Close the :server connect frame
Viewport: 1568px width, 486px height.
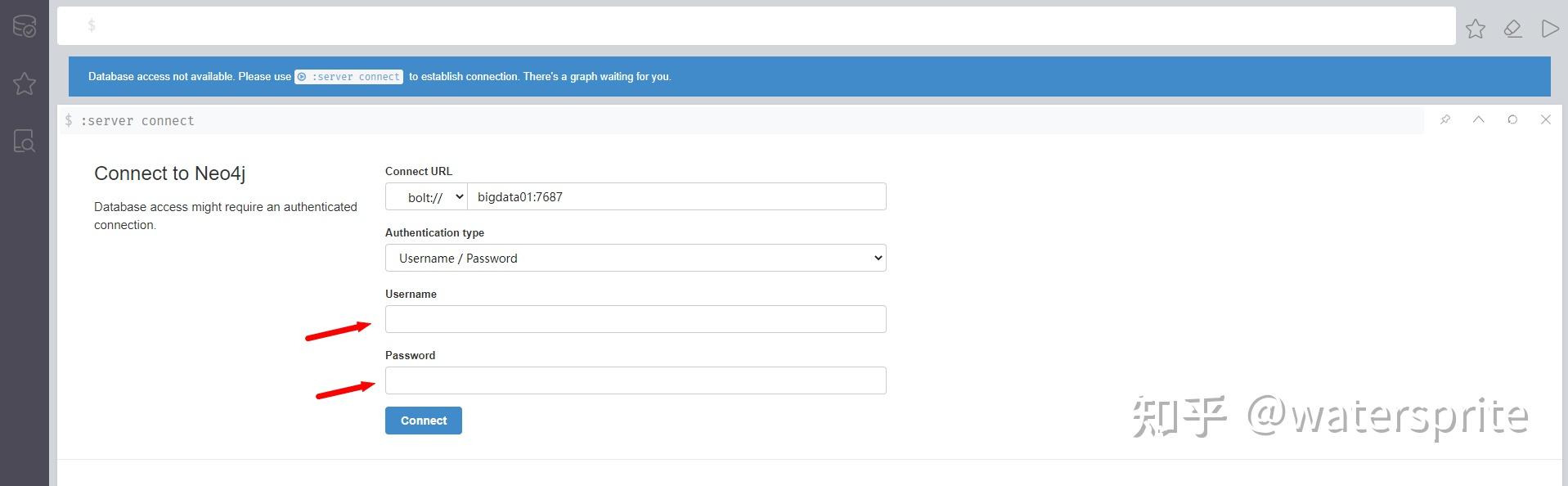pyautogui.click(x=1545, y=119)
